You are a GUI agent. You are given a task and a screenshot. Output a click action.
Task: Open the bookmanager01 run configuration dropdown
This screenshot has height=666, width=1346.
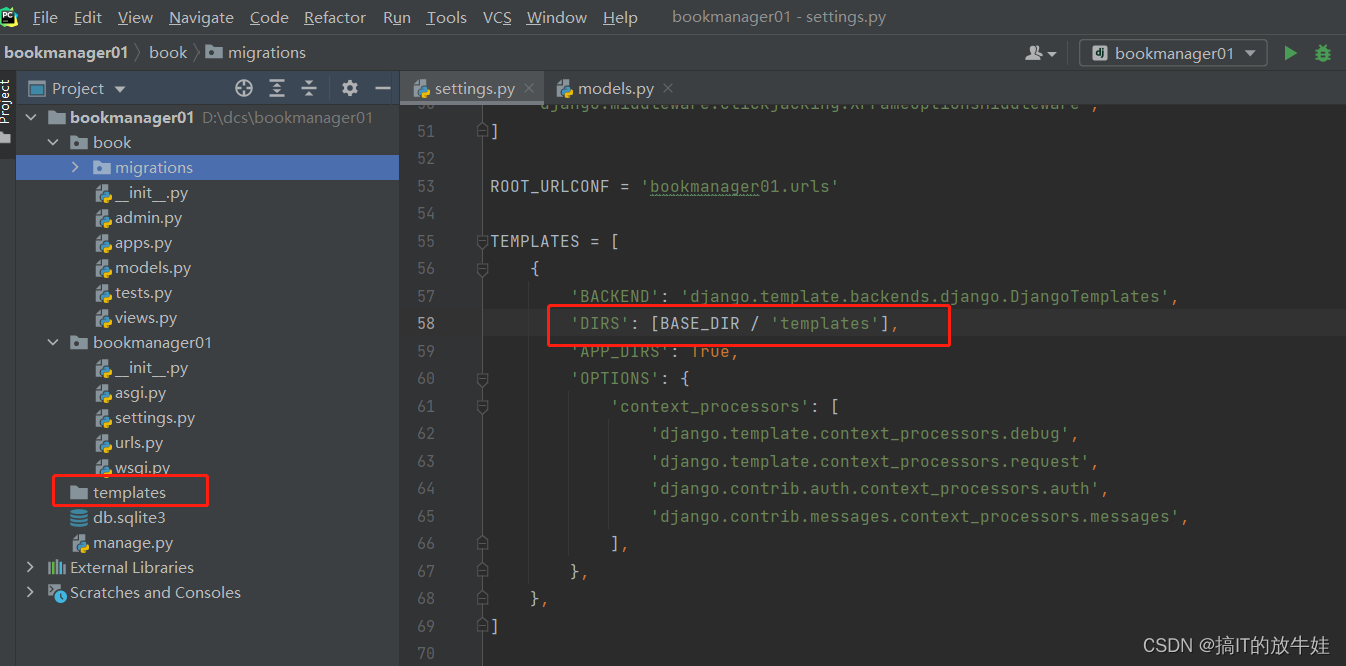[x=1174, y=53]
